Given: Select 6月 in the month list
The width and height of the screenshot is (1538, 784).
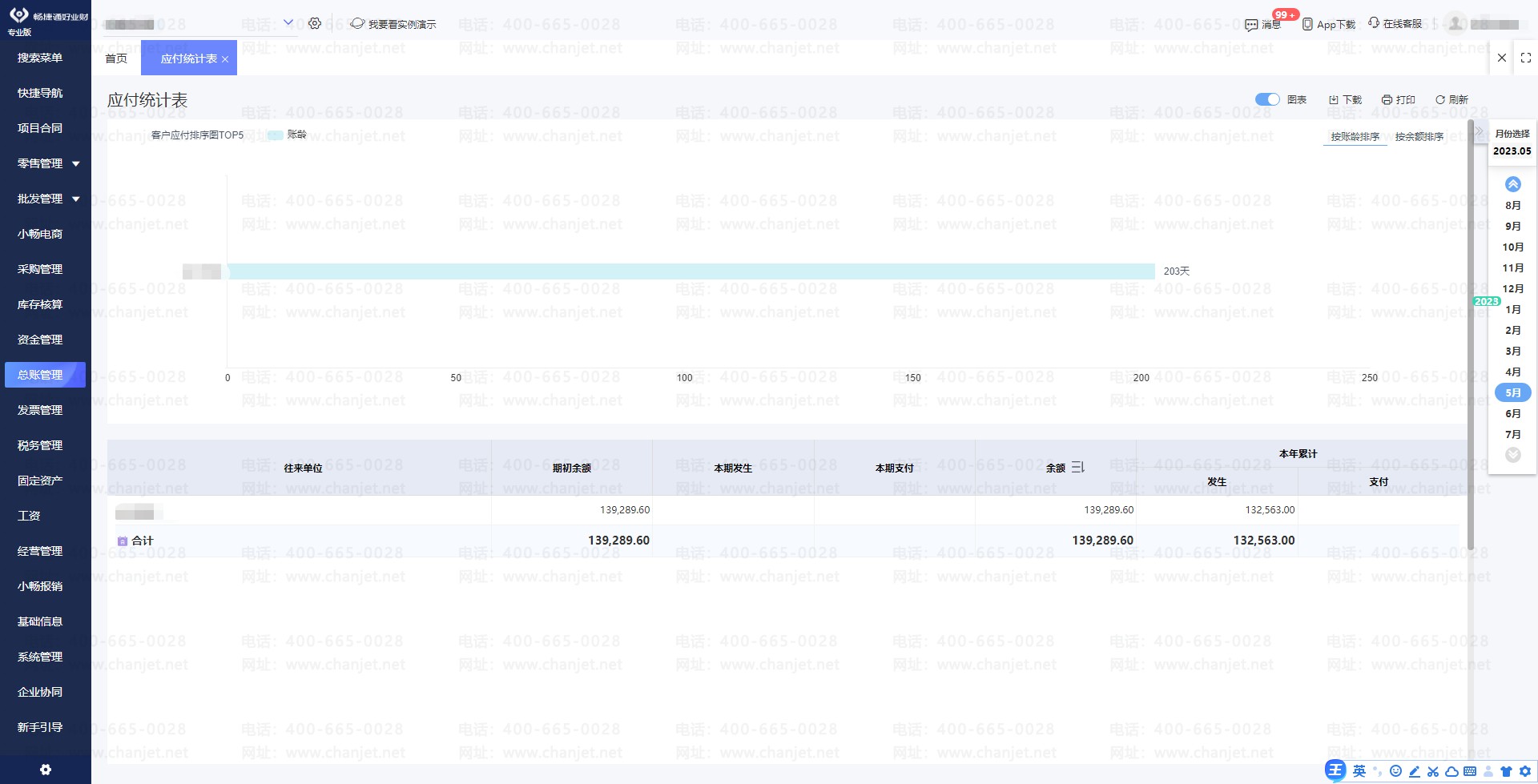Looking at the screenshot, I should coord(1513,414).
